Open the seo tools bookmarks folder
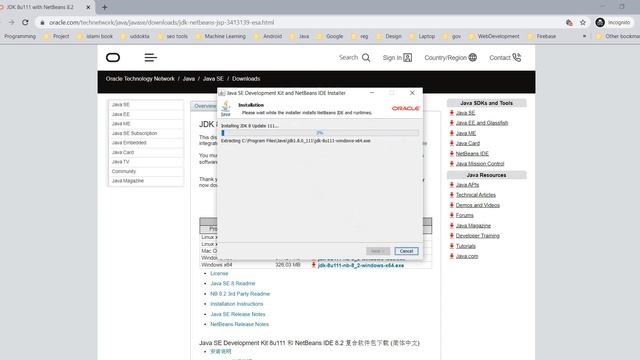Viewport: 640px width, 360px height. (x=172, y=36)
